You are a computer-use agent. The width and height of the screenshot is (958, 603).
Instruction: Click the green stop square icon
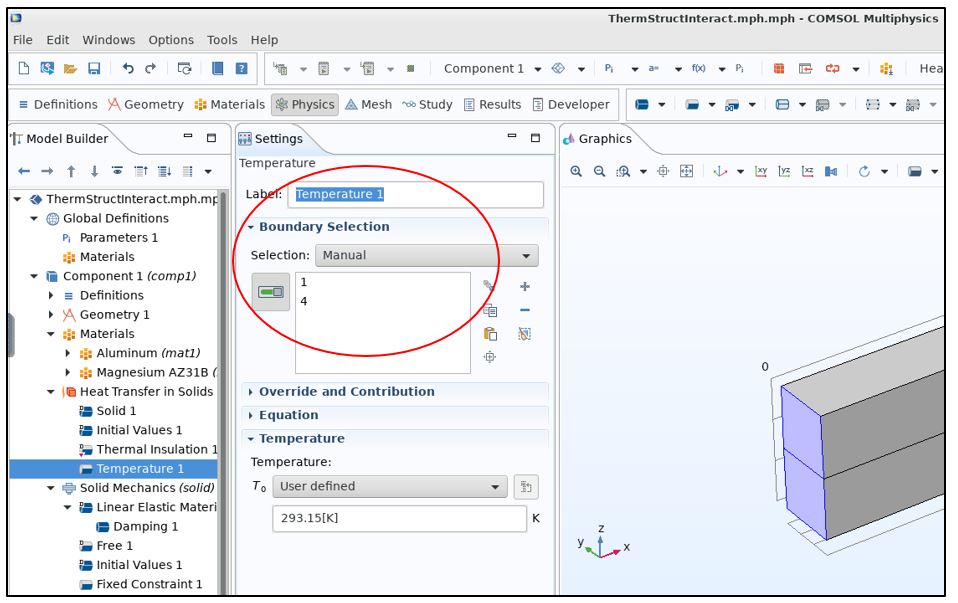(411, 68)
